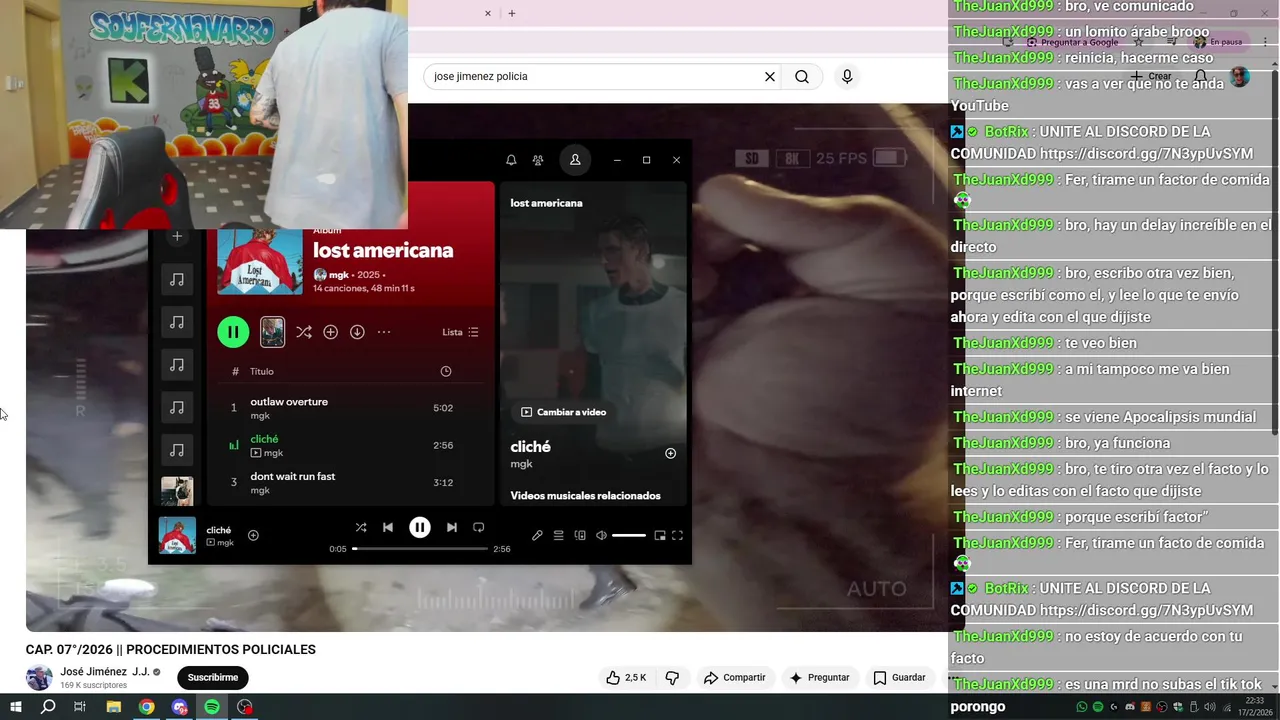Screen dimensions: 1280x720
Task: Adjust the Spotify volume slider
Action: [x=628, y=536]
